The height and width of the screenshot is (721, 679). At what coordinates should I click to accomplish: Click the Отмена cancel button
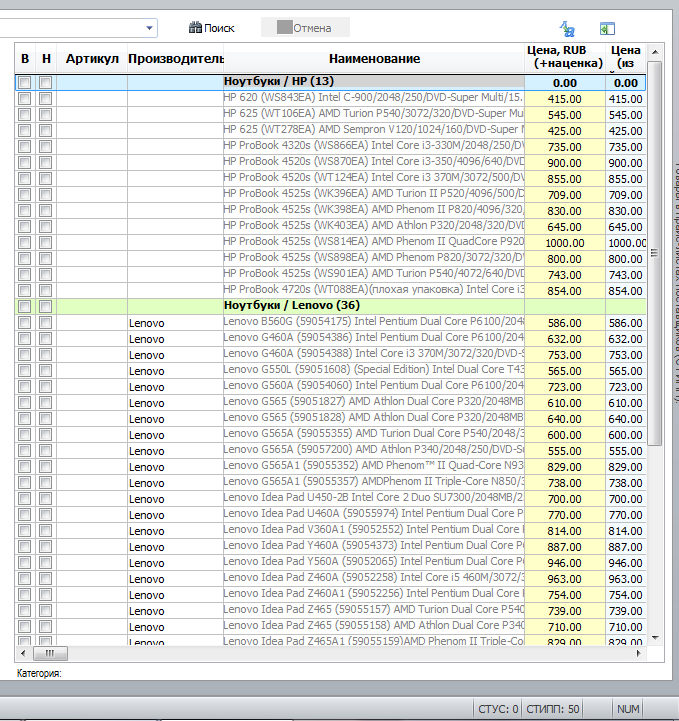pos(305,28)
